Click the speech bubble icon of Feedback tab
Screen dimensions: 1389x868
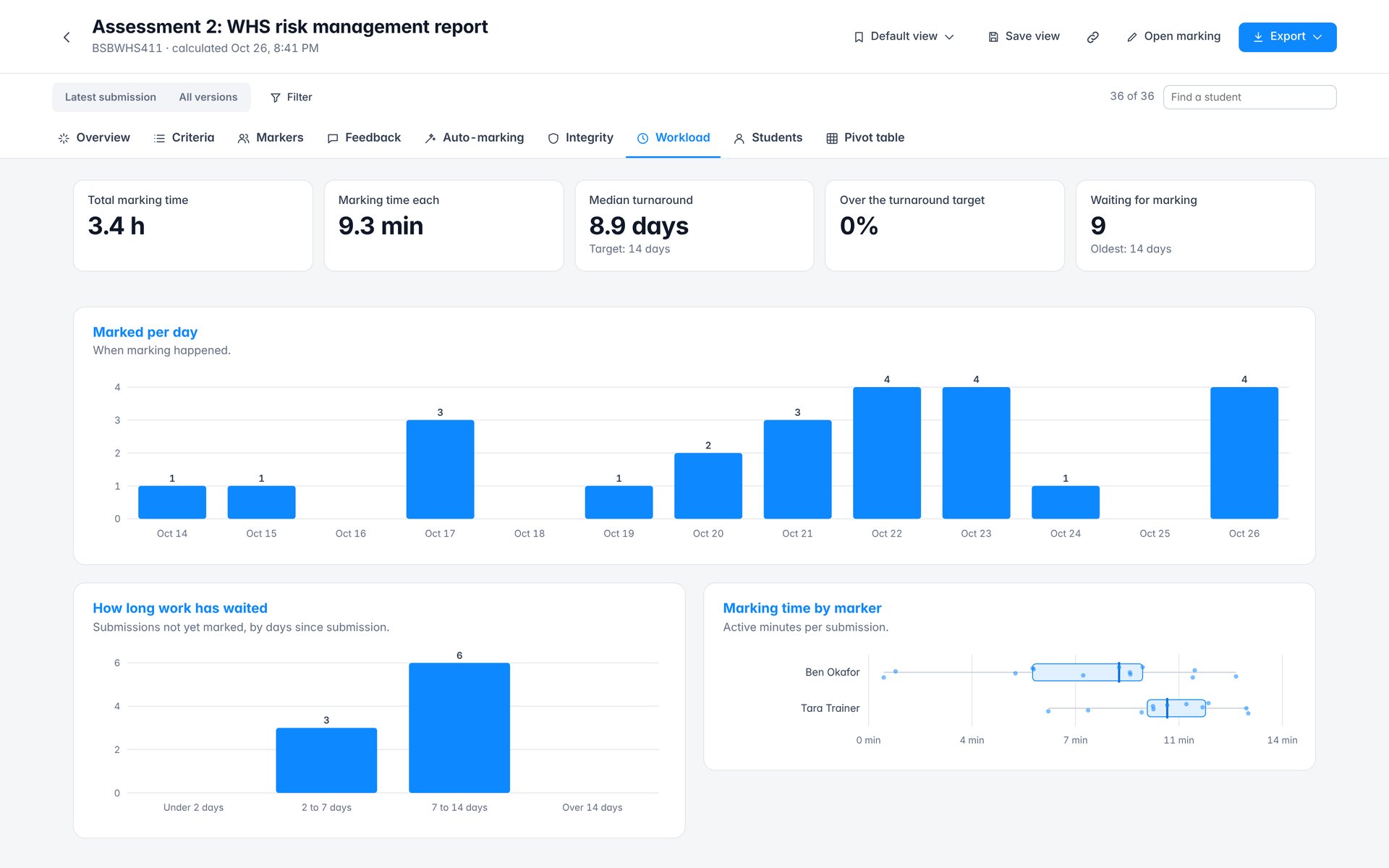point(333,138)
